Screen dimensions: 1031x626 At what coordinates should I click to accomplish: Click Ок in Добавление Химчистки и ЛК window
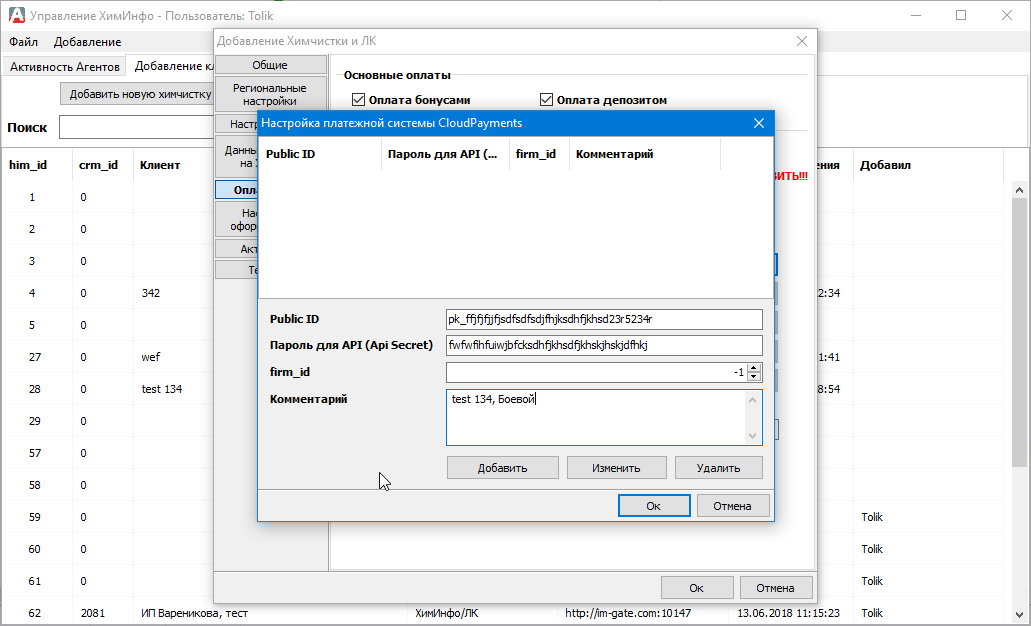coord(697,588)
